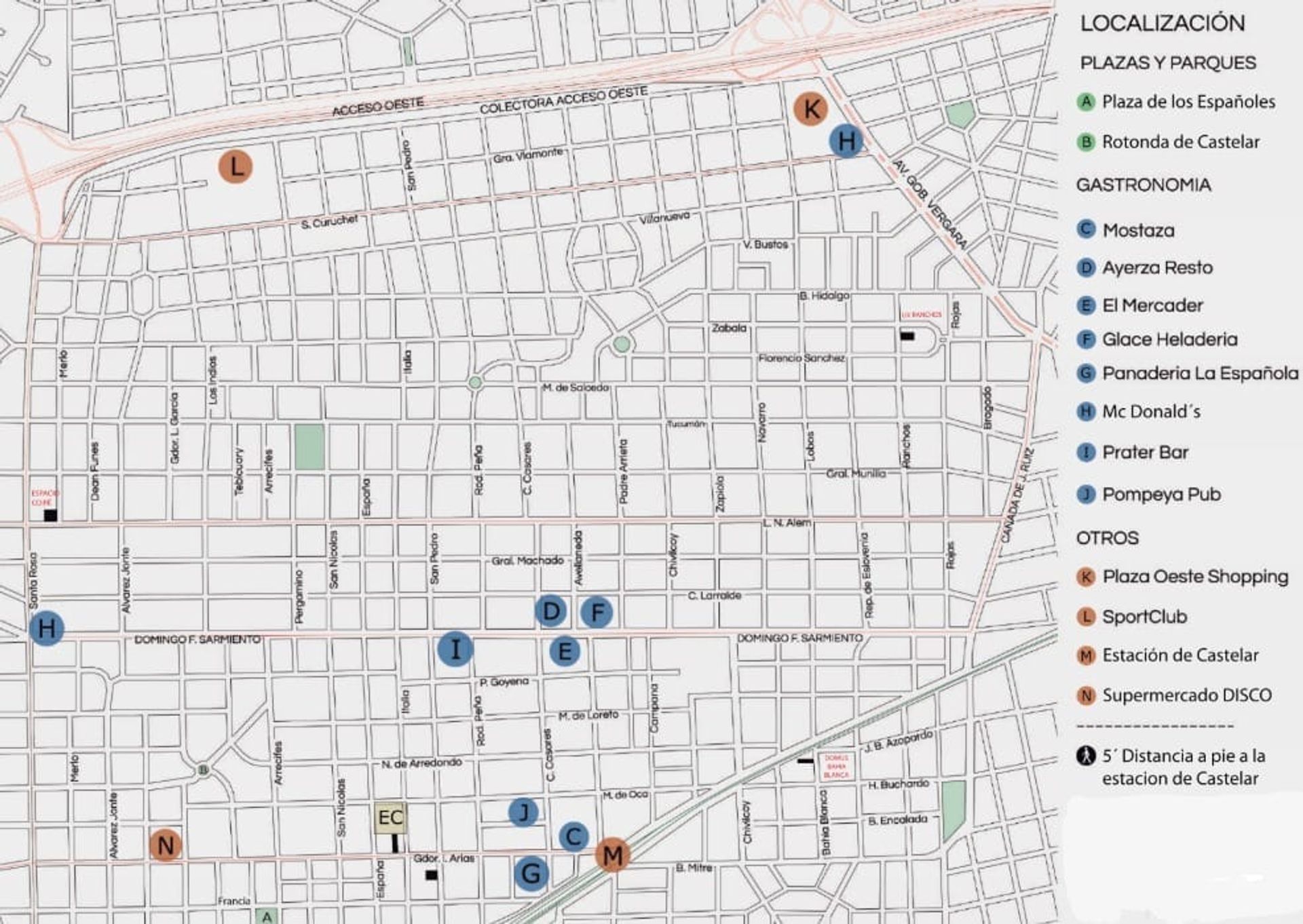Click the 'CAÑADA DE J. RUIZ' street label
The height and width of the screenshot is (924, 1303).
pos(1017,495)
